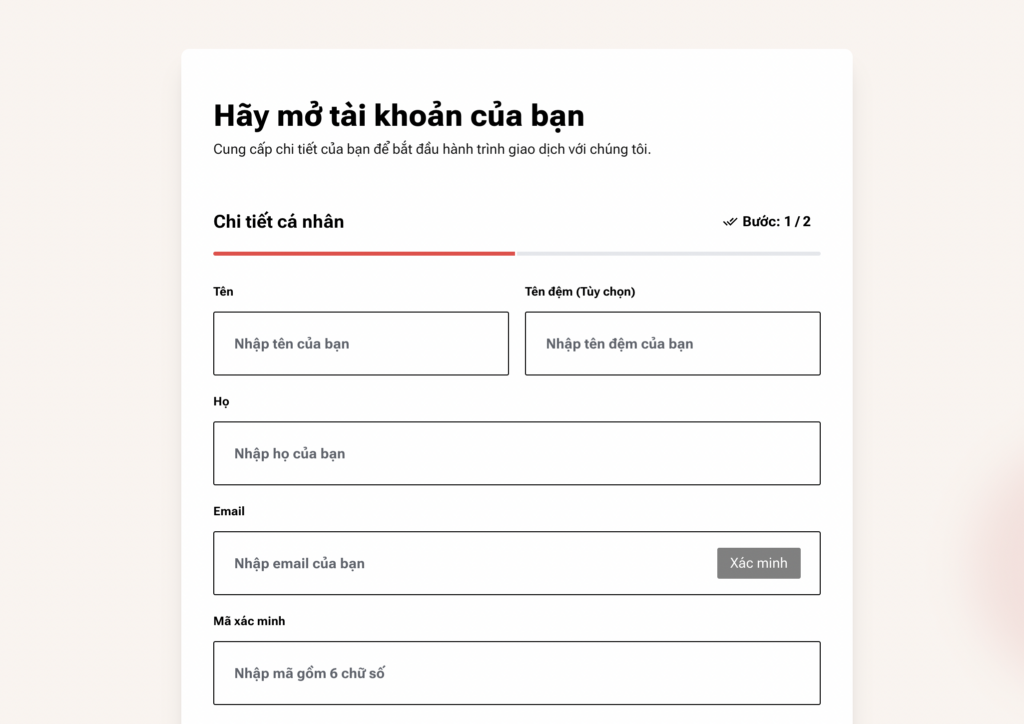Click the "Tên" field label

tap(223, 291)
